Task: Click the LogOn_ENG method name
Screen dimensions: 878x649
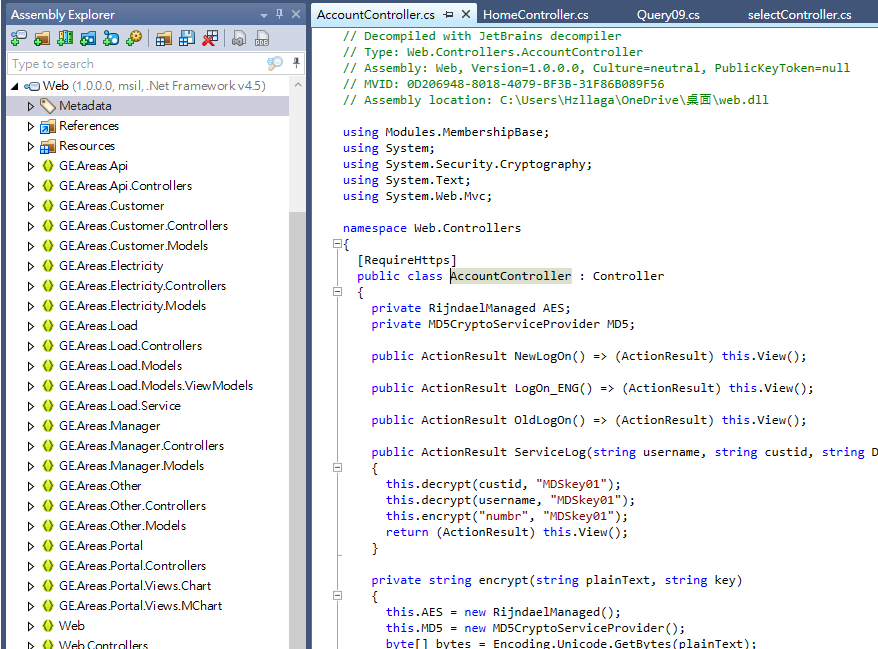Action: [x=547, y=388]
